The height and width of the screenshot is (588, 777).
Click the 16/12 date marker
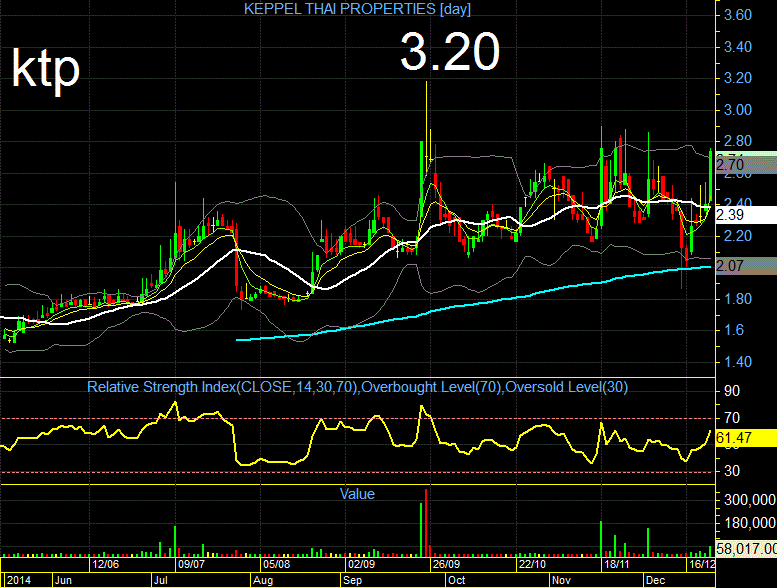pyautogui.click(x=702, y=564)
